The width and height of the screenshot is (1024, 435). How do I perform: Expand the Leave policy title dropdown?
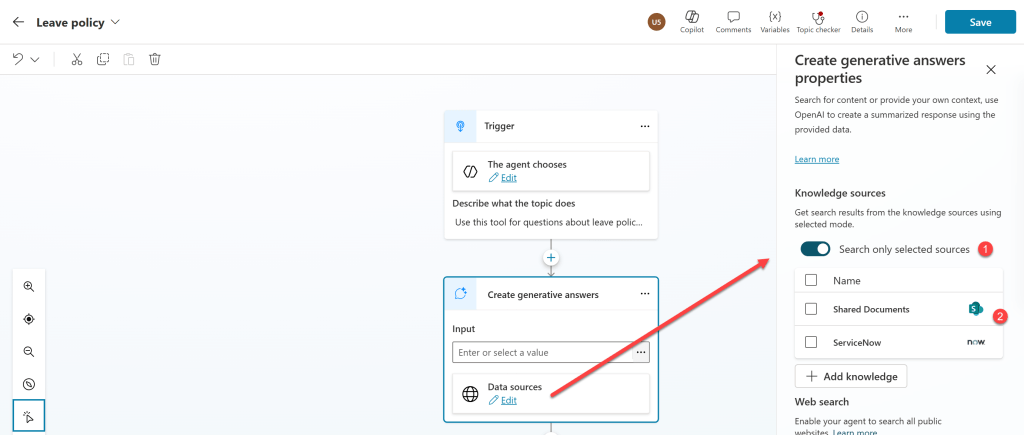(x=116, y=22)
